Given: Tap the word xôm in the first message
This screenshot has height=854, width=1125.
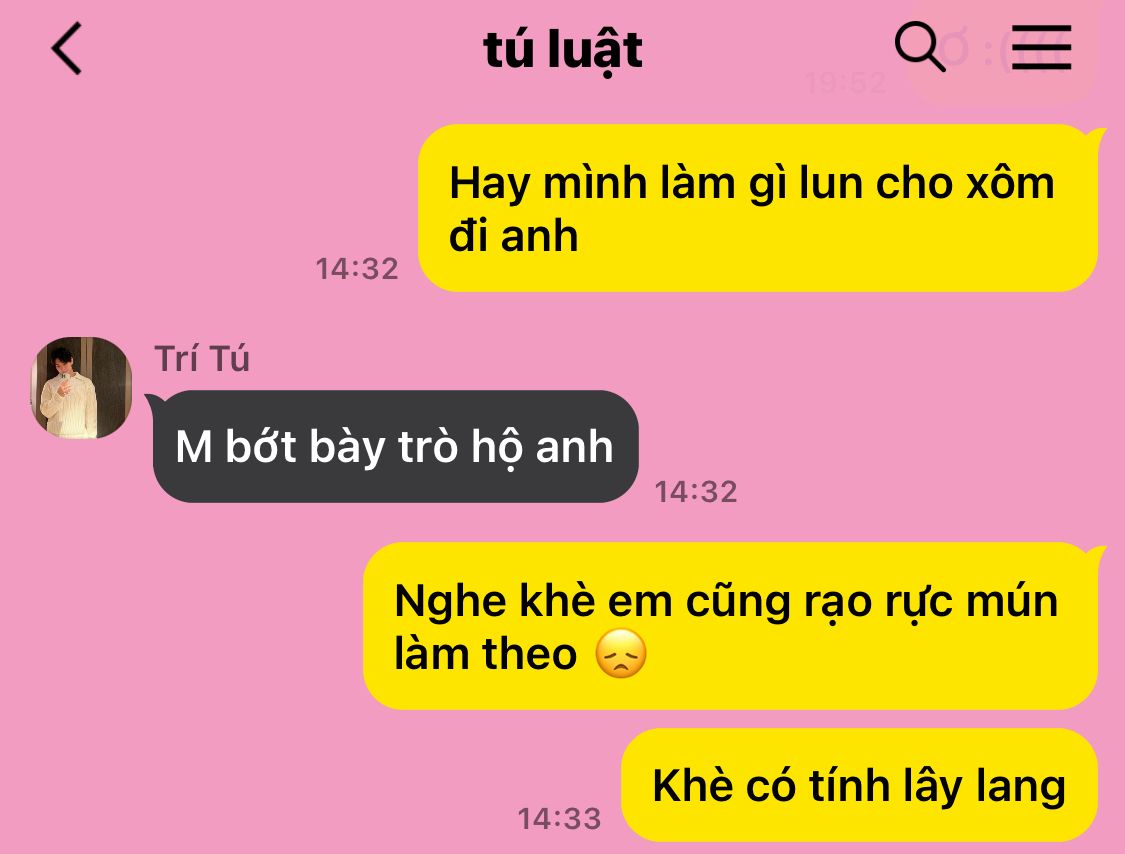Looking at the screenshot, I should pos(1010,183).
